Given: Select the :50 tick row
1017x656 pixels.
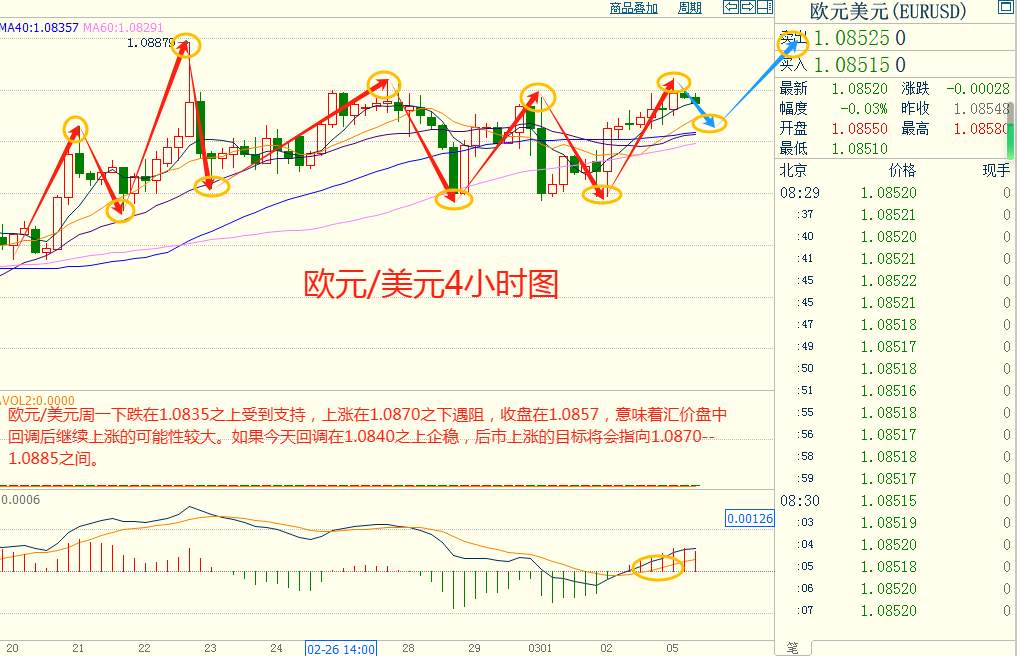Looking at the screenshot, I should [x=895, y=369].
